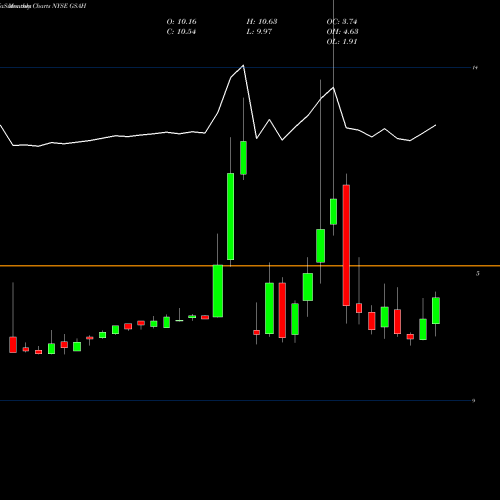Viewport: 500px width, 500px height.
Task: Click the 'OC: 3.74' value
Action: [x=342, y=22]
